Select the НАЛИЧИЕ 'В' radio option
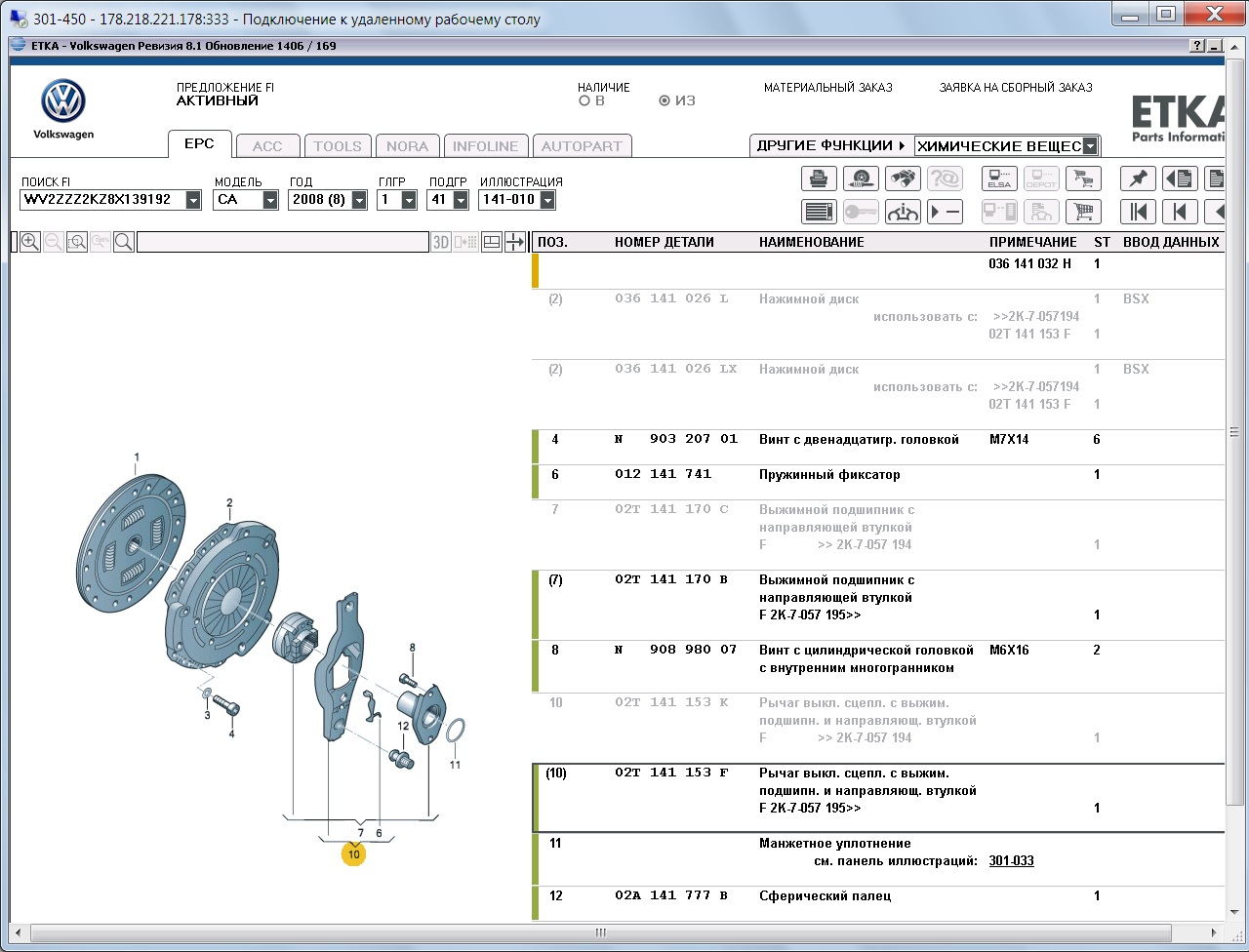Viewport: 1249px width, 952px height. 584,100
